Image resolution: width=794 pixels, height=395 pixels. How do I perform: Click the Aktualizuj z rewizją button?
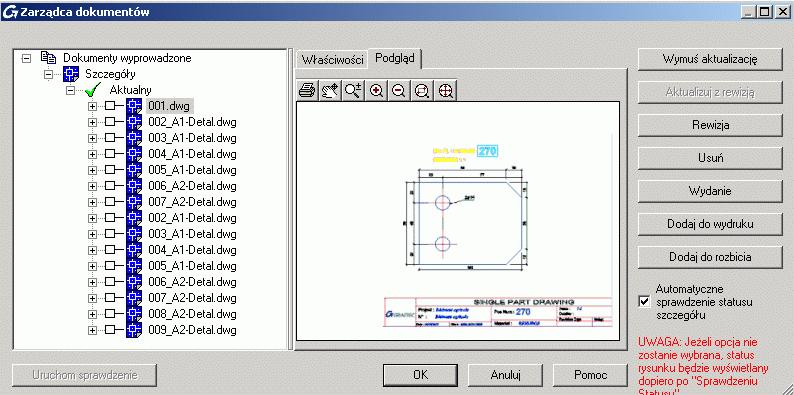coord(710,92)
